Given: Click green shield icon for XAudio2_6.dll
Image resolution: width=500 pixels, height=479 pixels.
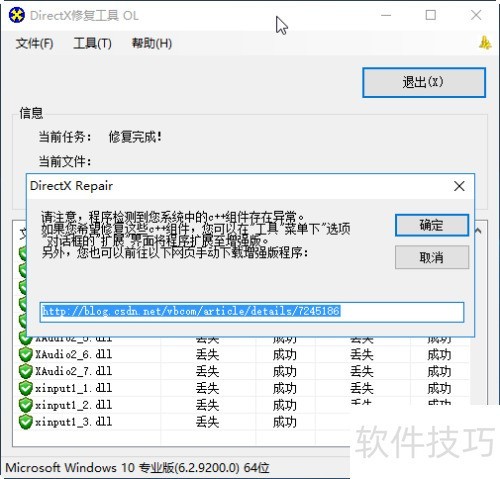Looking at the screenshot, I should pos(25,354).
